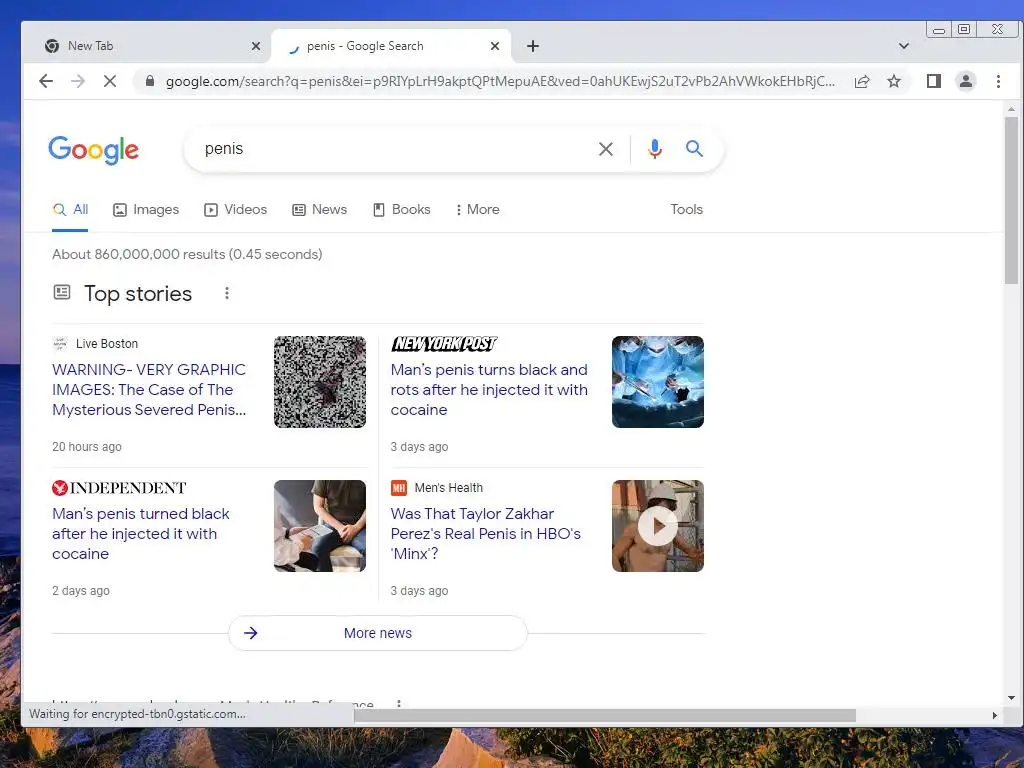Screen dimensions: 1024x768
Task: Open the Independent story headline
Action: pyautogui.click(x=140, y=534)
